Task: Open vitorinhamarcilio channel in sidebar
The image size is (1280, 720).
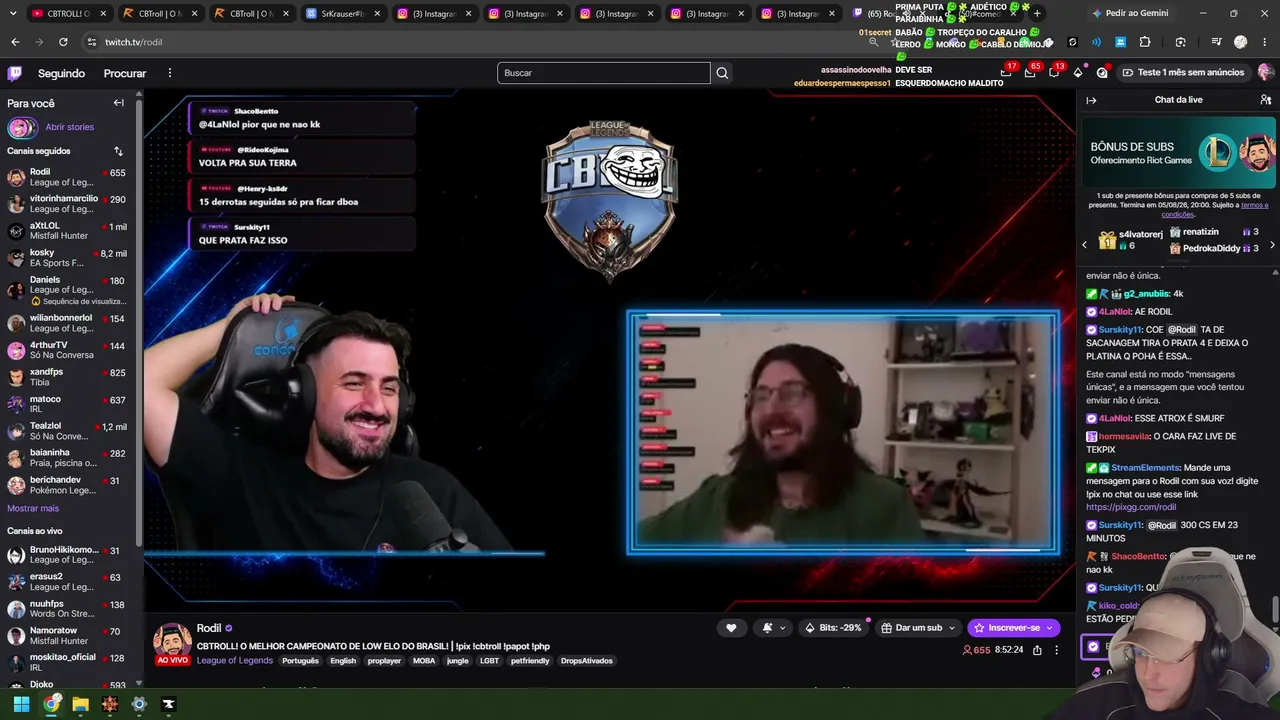Action: pyautogui.click(x=68, y=204)
